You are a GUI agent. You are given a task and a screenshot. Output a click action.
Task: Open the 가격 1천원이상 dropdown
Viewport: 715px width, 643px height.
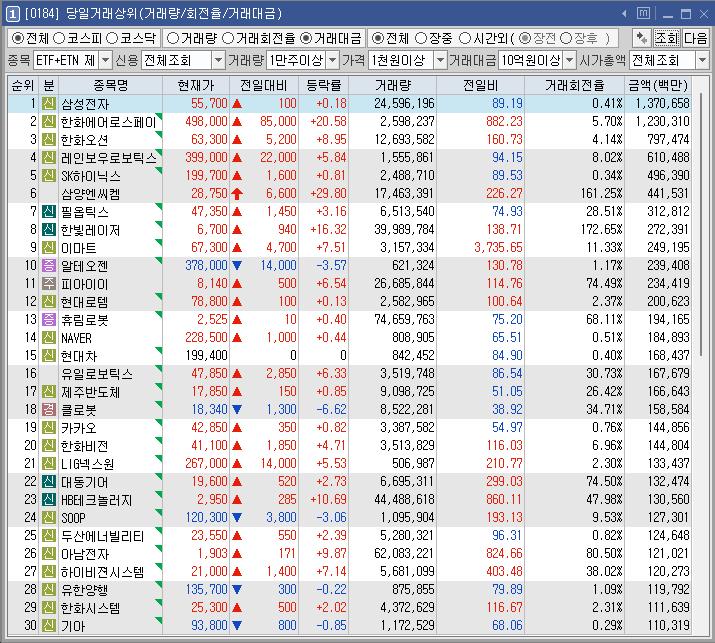click(x=440, y=60)
